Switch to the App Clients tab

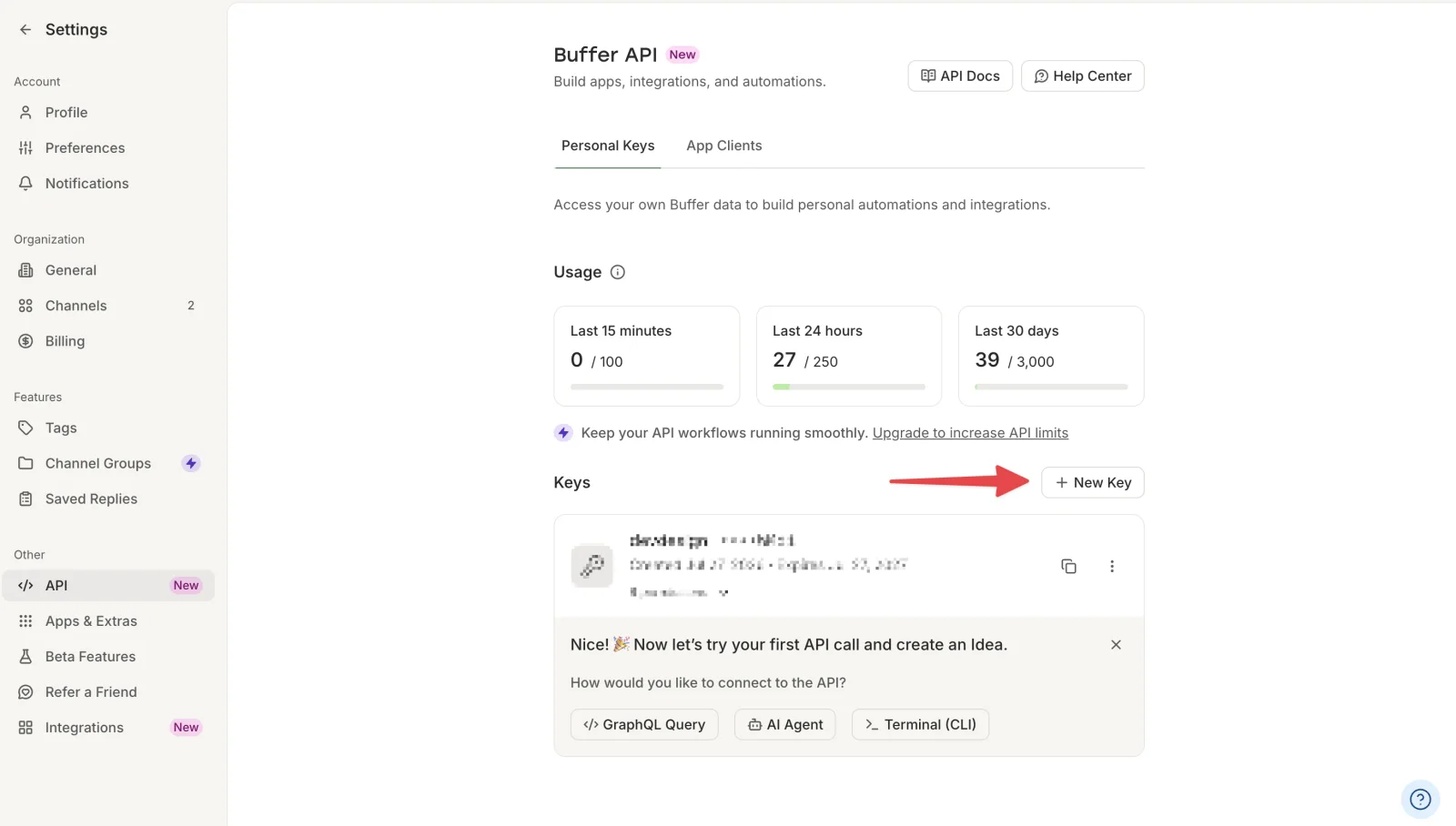click(724, 146)
